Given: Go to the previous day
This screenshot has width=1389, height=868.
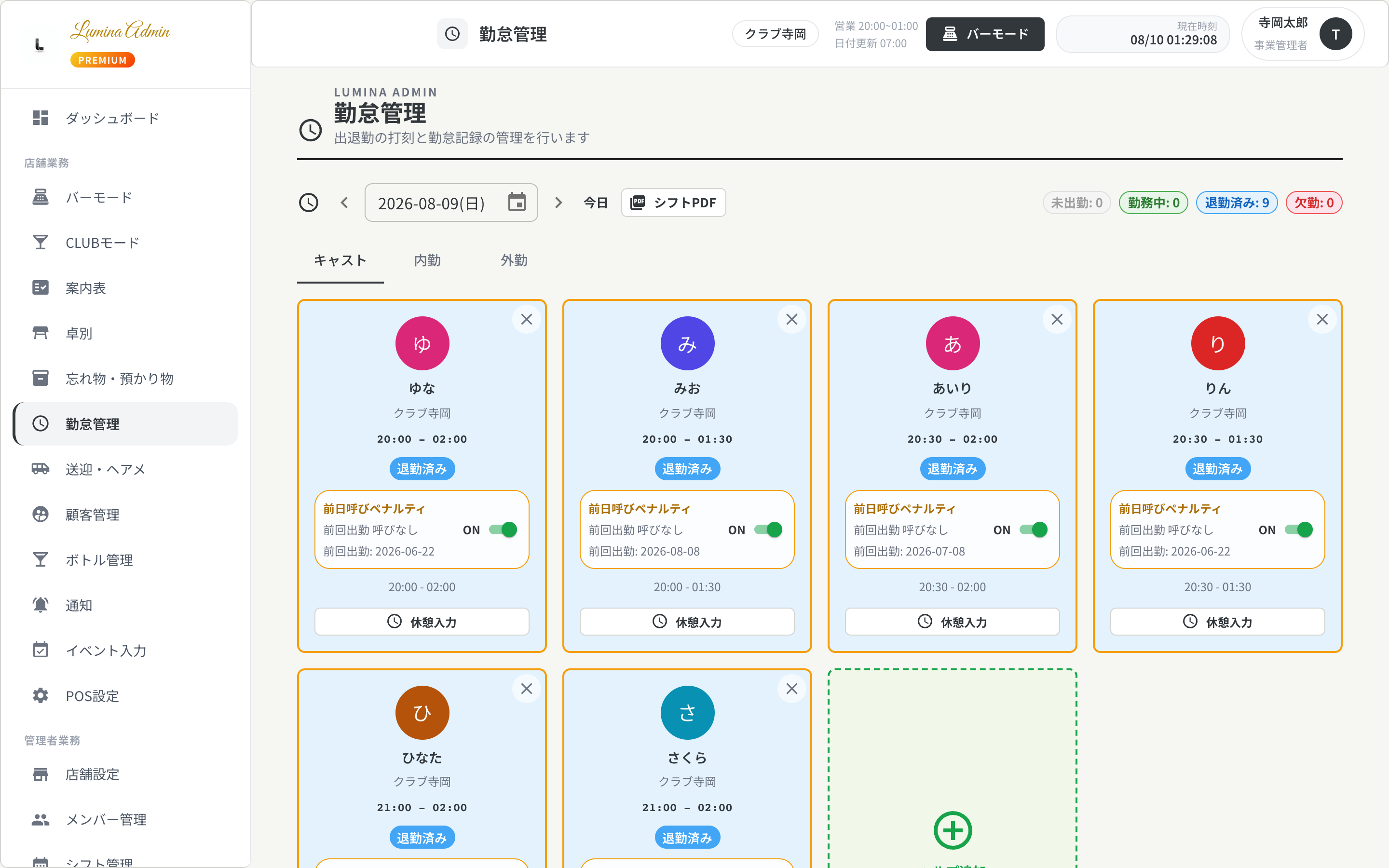Looking at the screenshot, I should [x=344, y=203].
